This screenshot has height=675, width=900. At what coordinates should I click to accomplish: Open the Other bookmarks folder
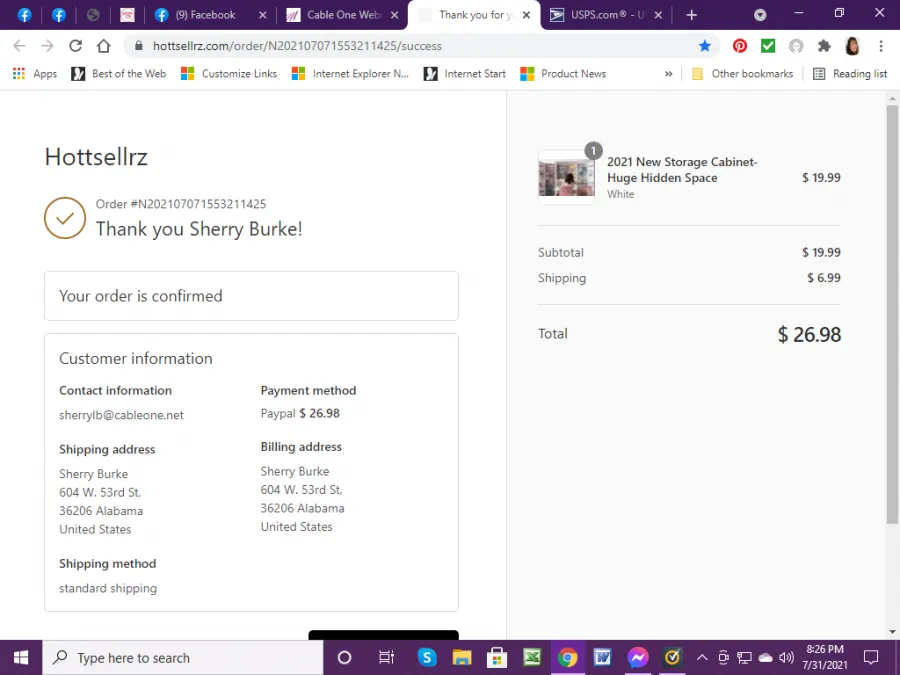click(742, 73)
